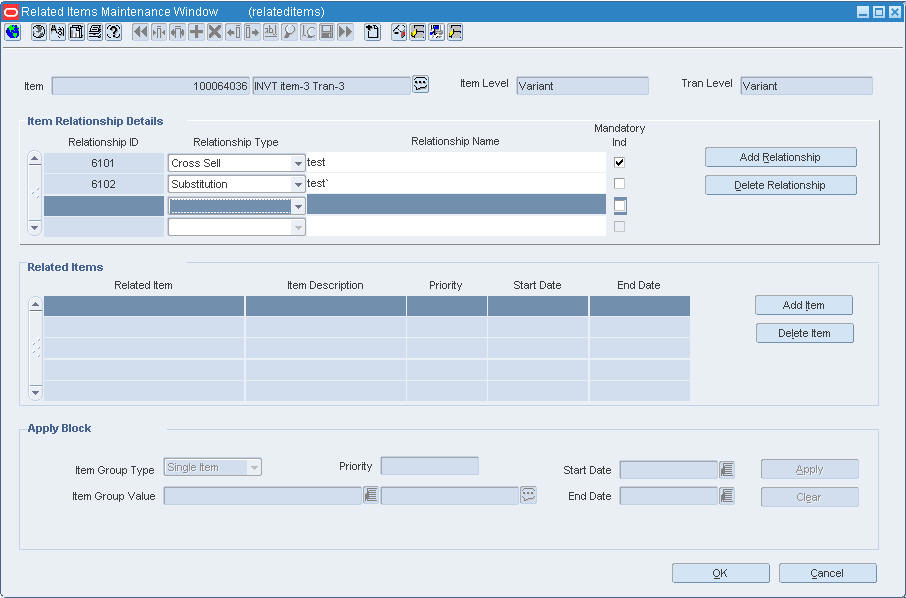This screenshot has height=598, width=906.
Task: Check Mandatory Ind on highlighted blank row
Action: [619, 205]
